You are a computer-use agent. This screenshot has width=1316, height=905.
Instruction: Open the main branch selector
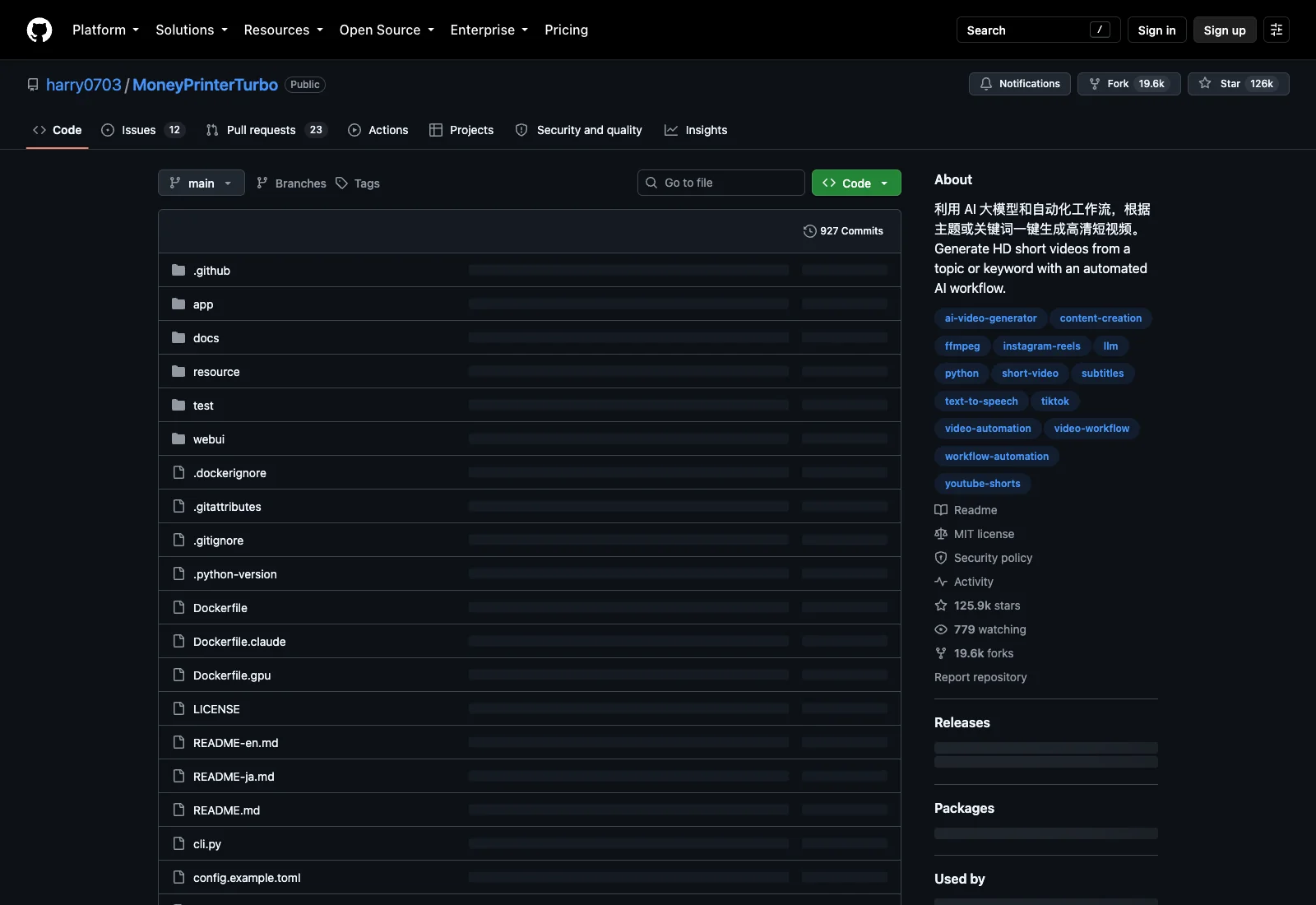click(202, 183)
